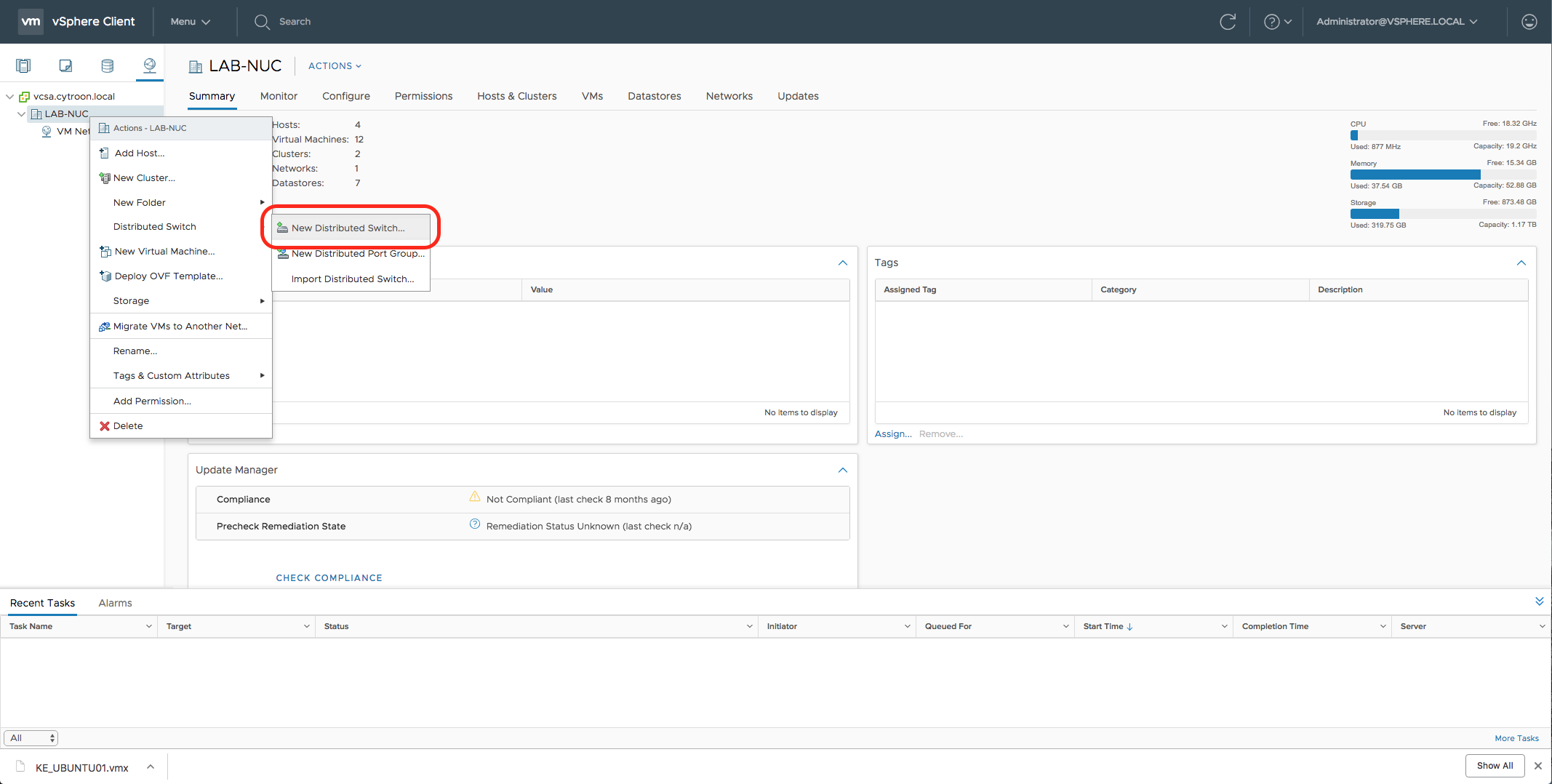Click the refresh icon in top bar
This screenshot has height=784, width=1552.
1228,22
